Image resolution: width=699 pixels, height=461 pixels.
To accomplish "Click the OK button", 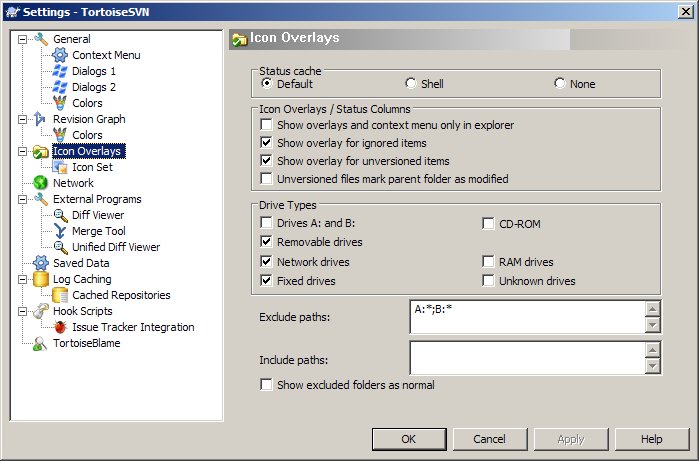I will coord(409,439).
